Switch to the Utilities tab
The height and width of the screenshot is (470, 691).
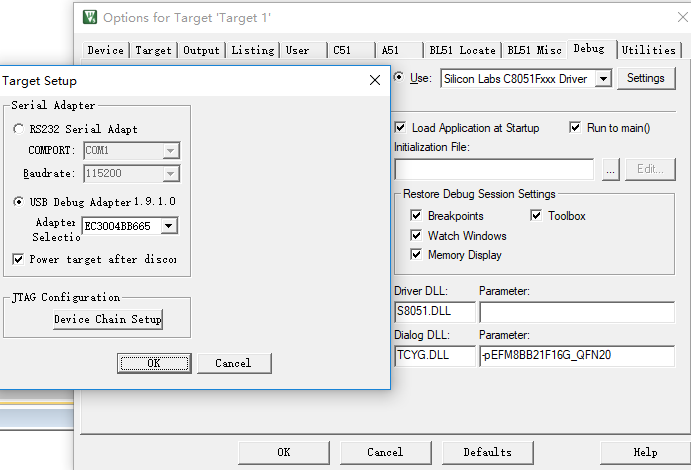click(x=649, y=50)
